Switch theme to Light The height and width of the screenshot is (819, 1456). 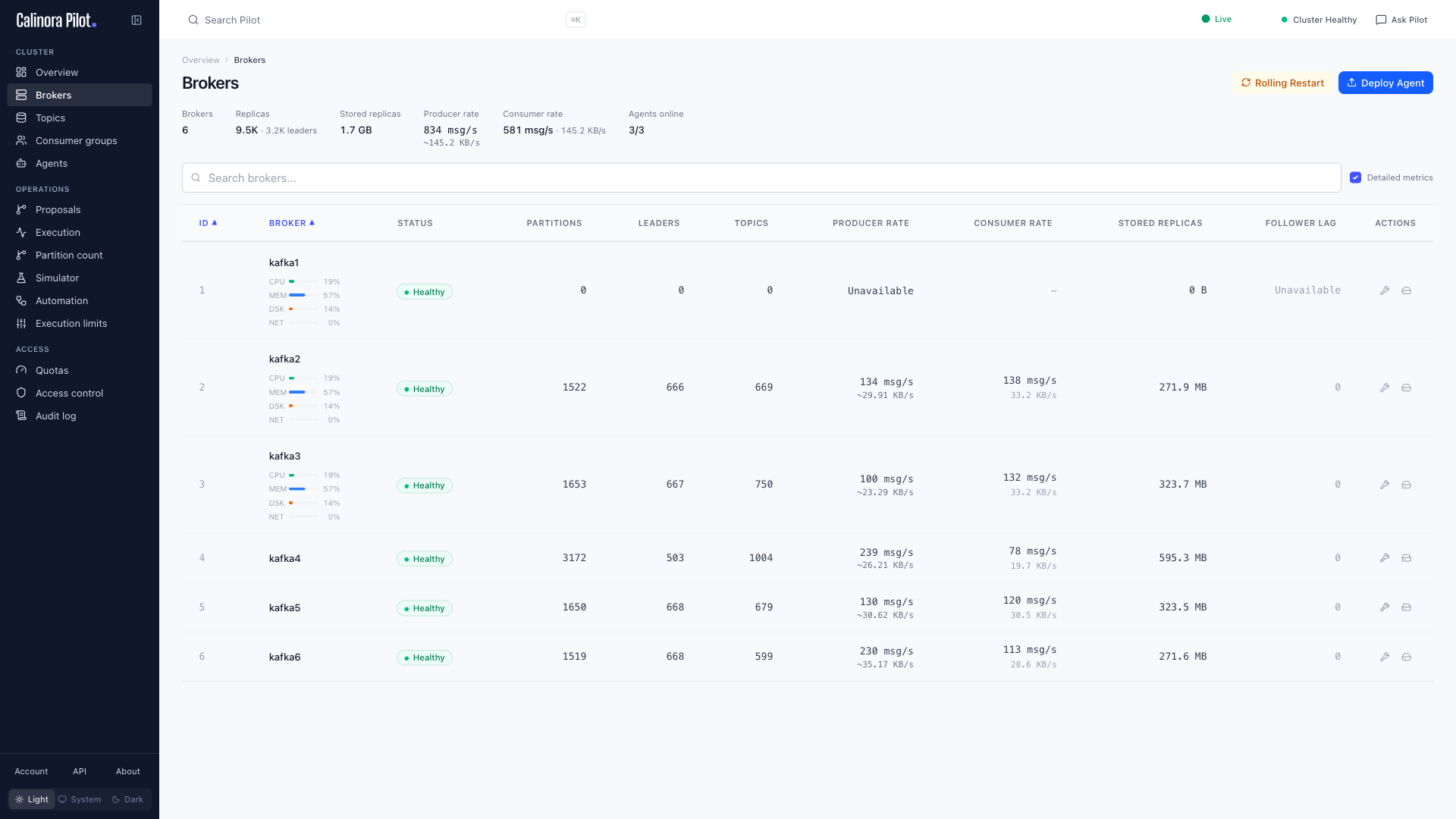coord(32,799)
